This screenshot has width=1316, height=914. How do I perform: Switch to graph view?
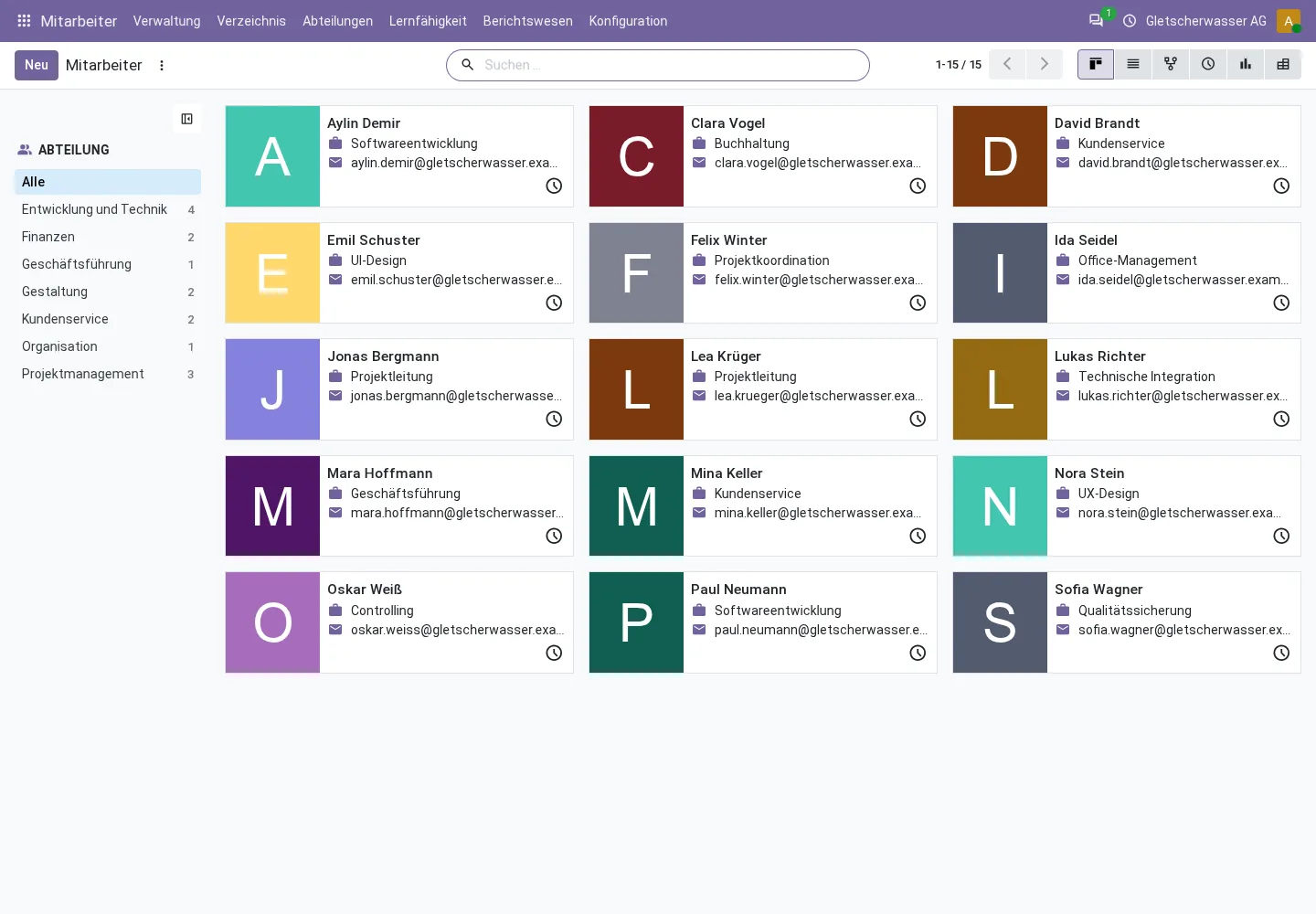(1246, 64)
